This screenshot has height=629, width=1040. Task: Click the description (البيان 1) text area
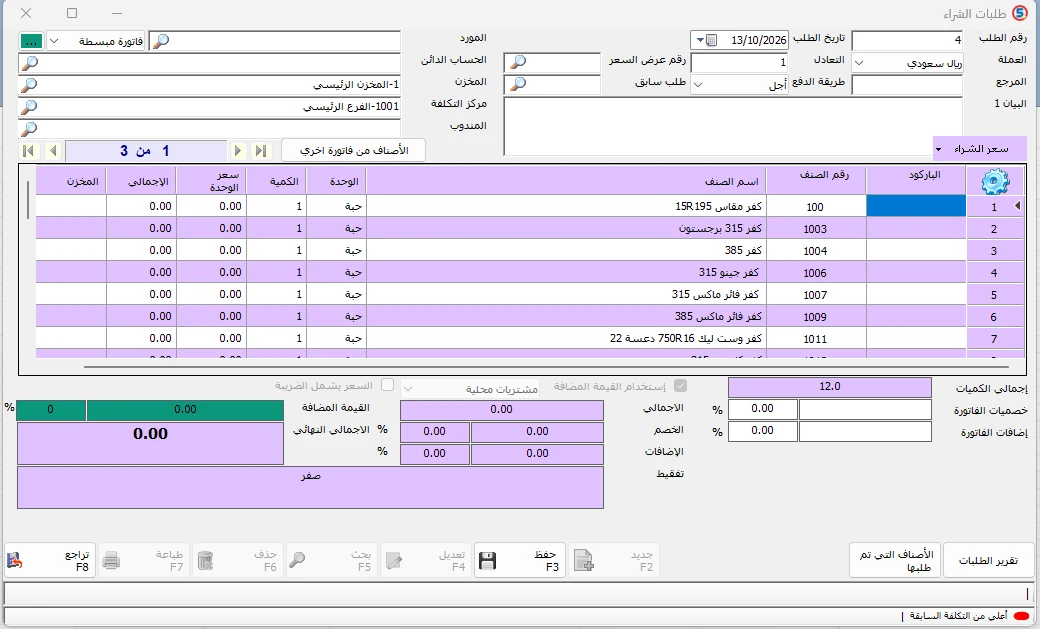coord(733,126)
